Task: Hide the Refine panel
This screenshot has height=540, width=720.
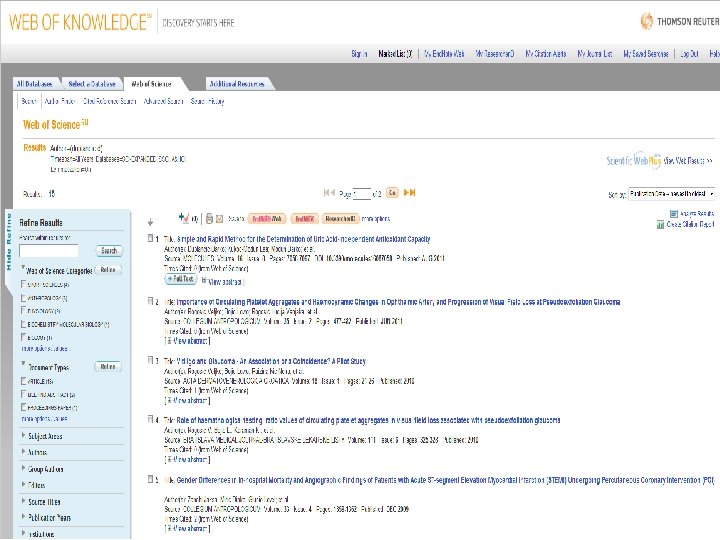Action: (x=8, y=242)
